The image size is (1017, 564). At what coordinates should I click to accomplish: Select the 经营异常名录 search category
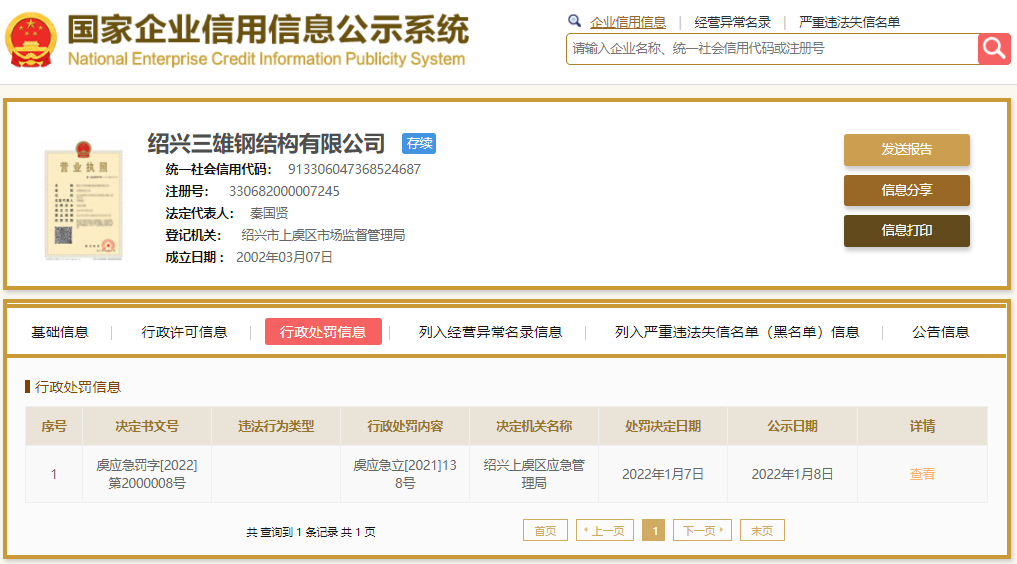pyautogui.click(x=732, y=22)
